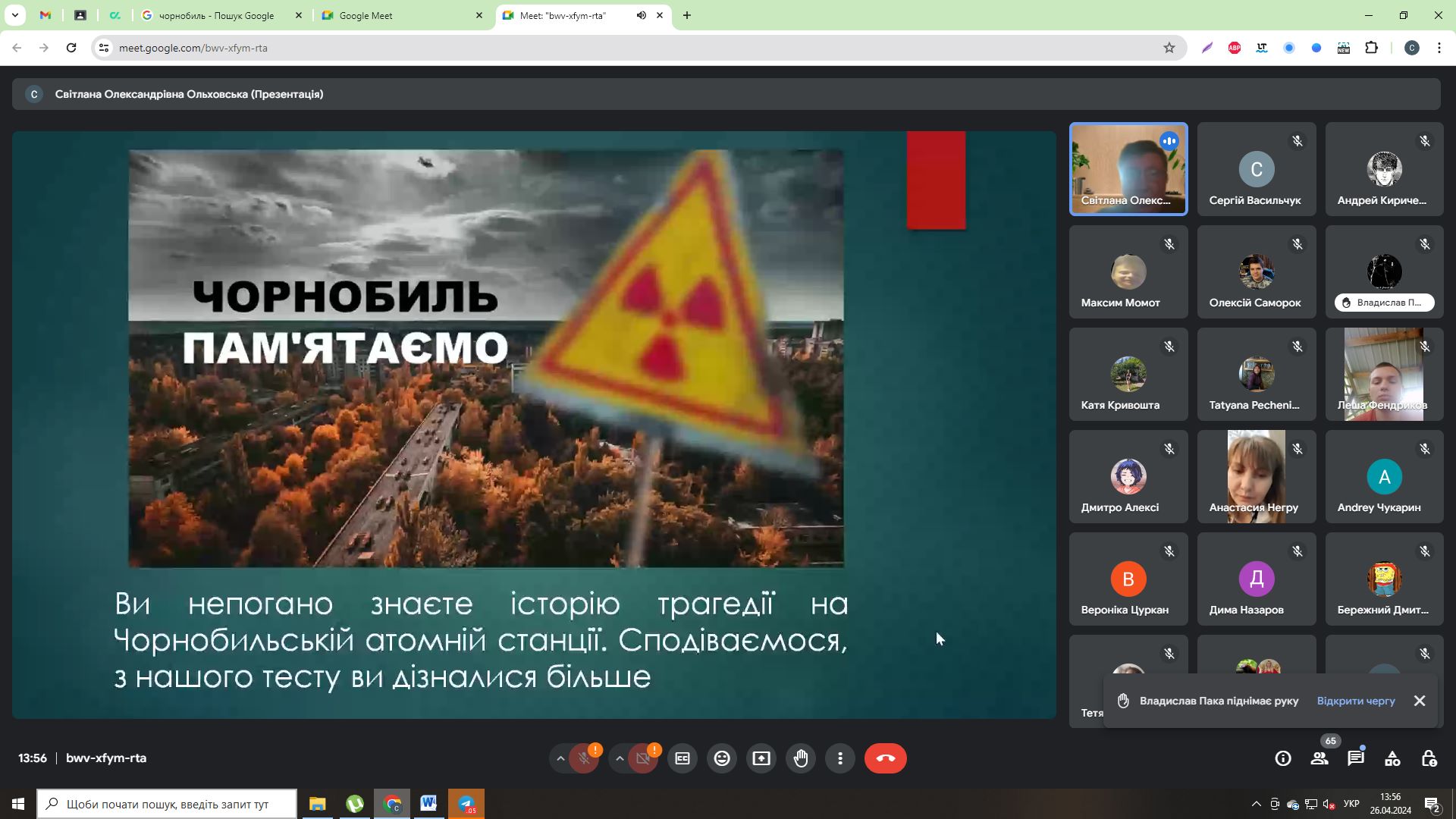Open the chat panel icon
Image resolution: width=1456 pixels, height=819 pixels.
coord(1356,758)
